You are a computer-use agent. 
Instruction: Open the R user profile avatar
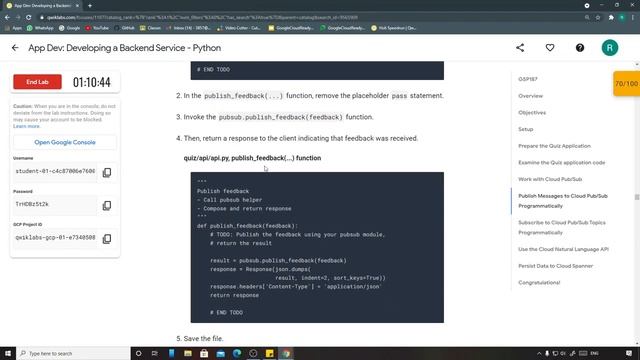tap(609, 48)
